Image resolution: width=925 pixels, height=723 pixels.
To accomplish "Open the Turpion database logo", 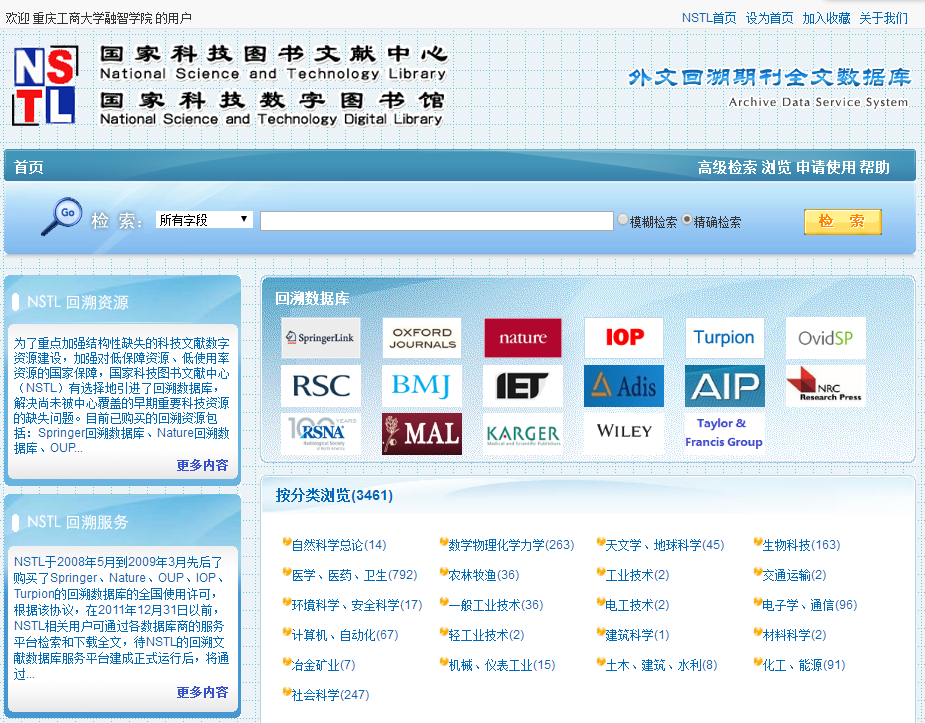I will [724, 338].
